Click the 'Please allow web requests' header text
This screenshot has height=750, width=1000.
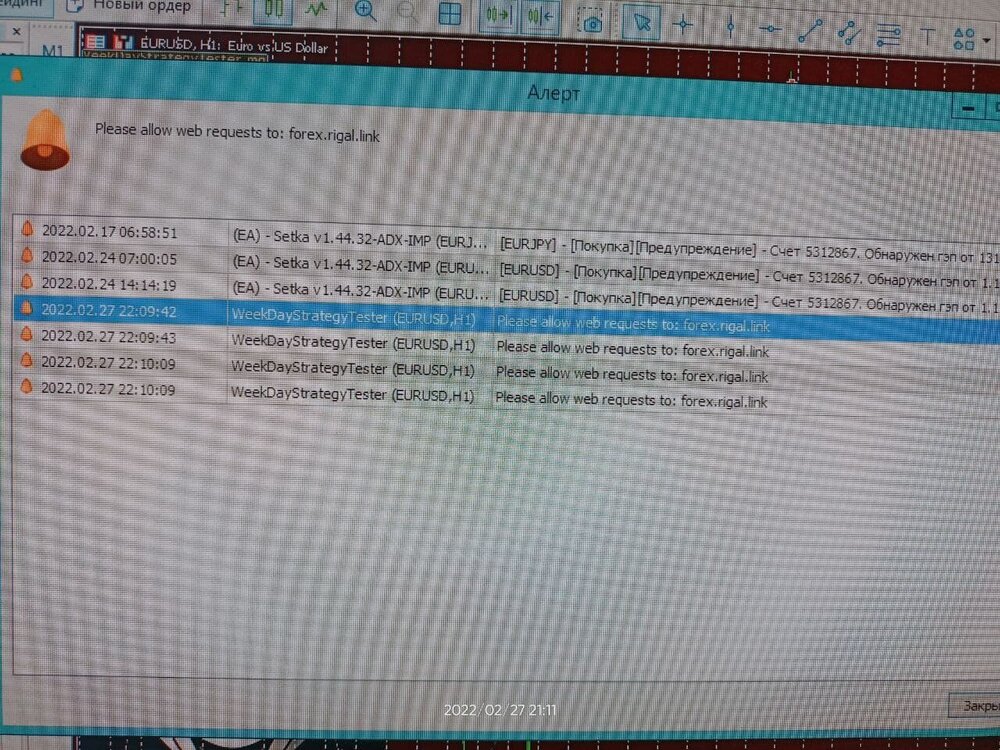tap(237, 132)
